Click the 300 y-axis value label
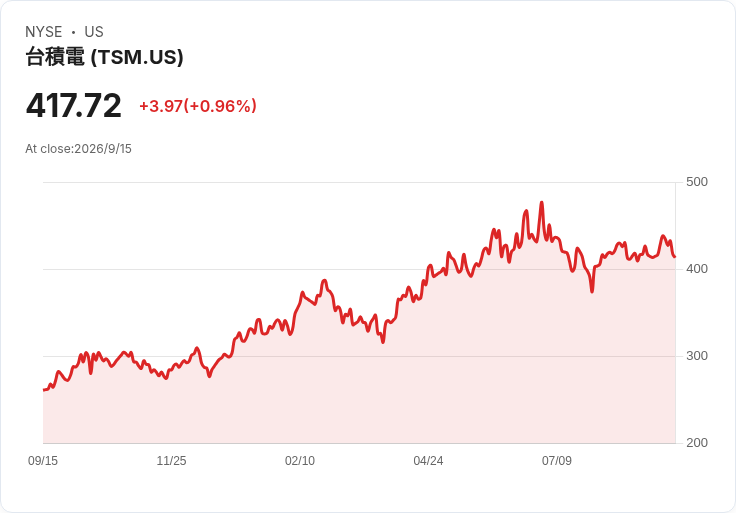The height and width of the screenshot is (513, 736). tap(697, 356)
